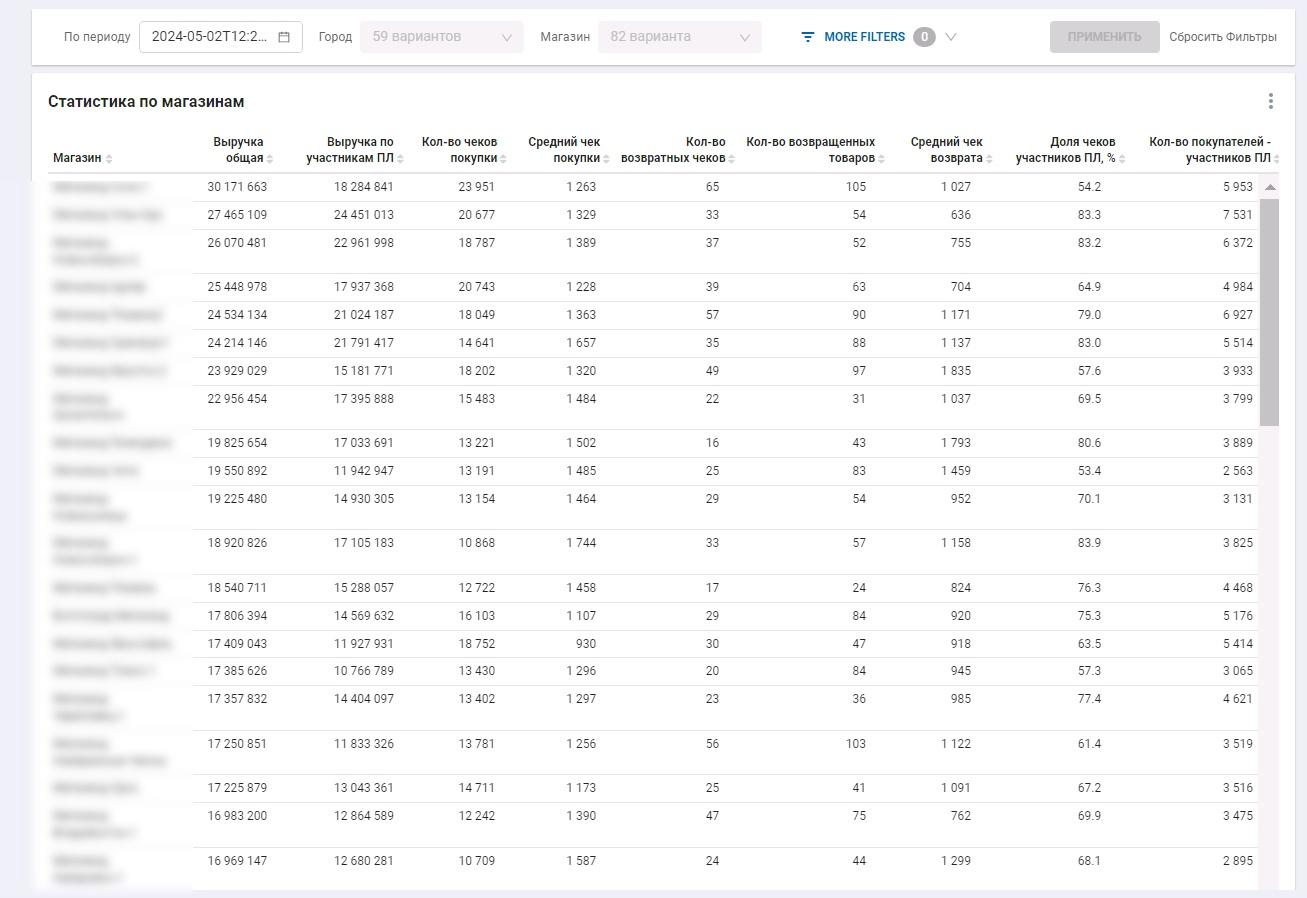Select cell with average check 1 657
The width and height of the screenshot is (1307, 898).
(x=581, y=343)
